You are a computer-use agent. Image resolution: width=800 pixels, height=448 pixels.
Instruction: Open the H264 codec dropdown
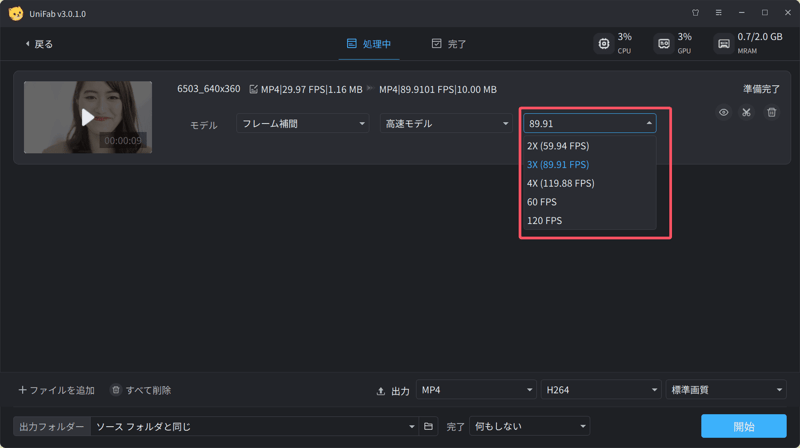pyautogui.click(x=600, y=390)
